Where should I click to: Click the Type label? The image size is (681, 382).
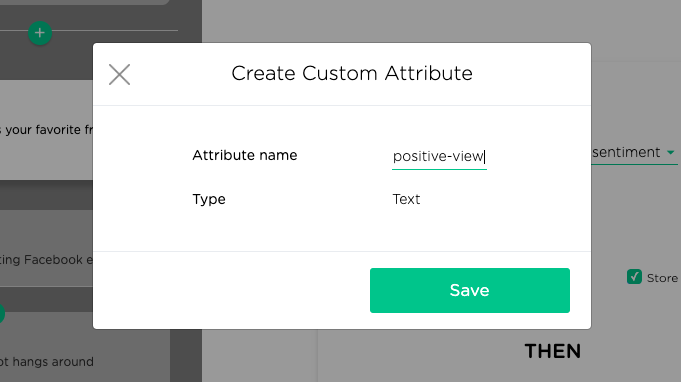209,199
